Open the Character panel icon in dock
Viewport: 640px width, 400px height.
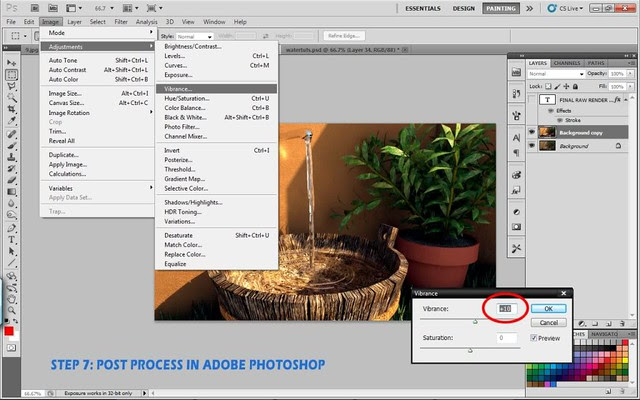click(516, 138)
